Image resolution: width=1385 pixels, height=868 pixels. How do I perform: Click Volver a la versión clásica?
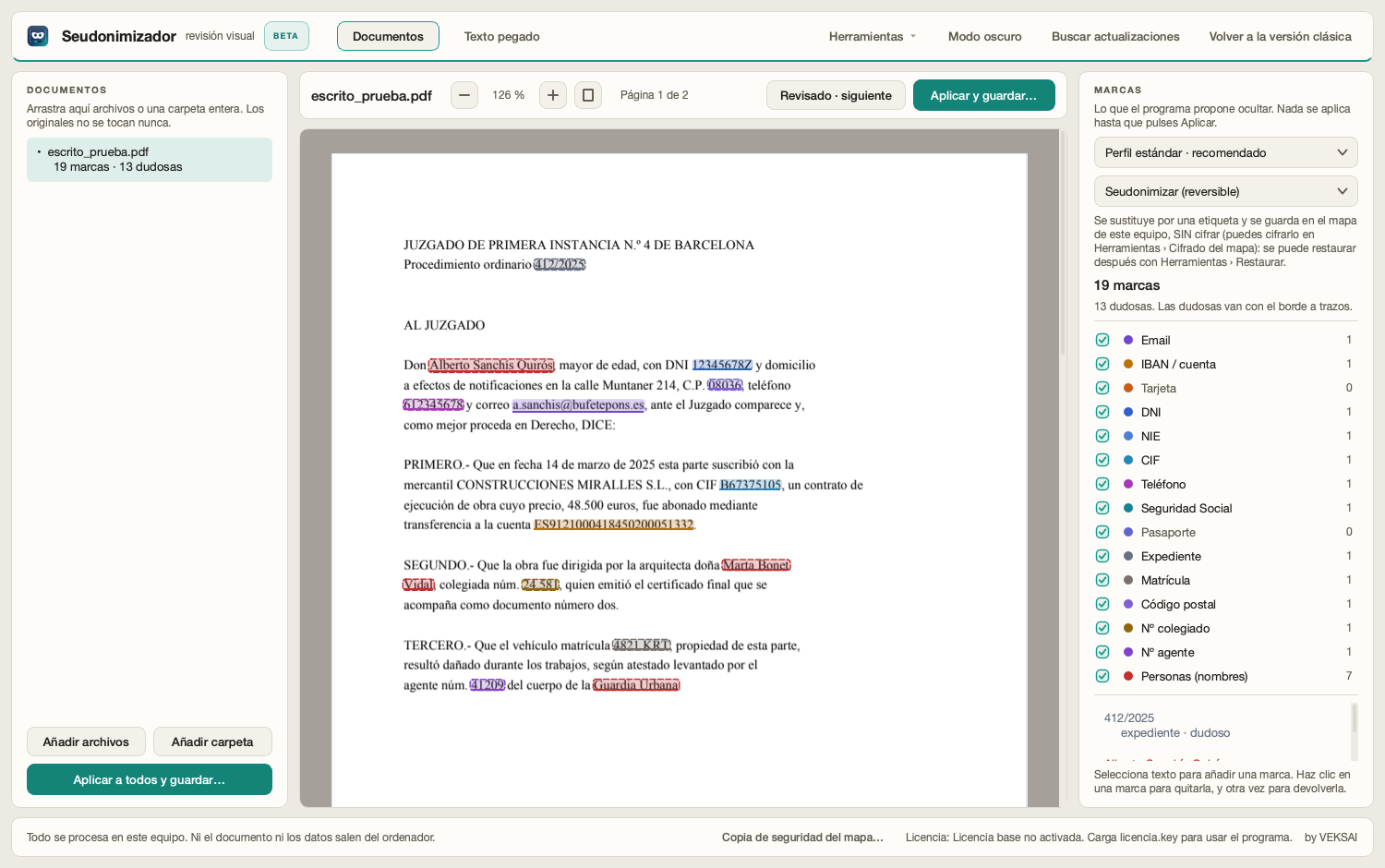(1280, 36)
